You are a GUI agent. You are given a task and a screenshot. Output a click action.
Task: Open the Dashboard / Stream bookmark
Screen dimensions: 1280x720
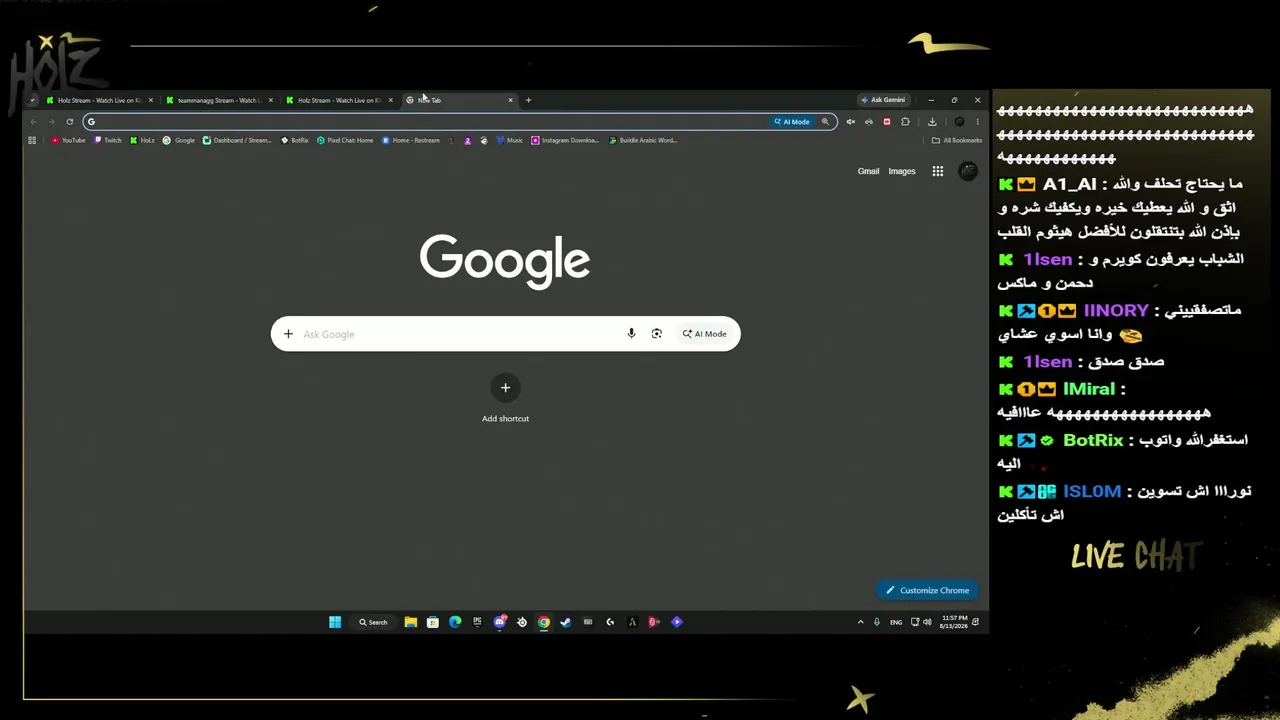[237, 140]
